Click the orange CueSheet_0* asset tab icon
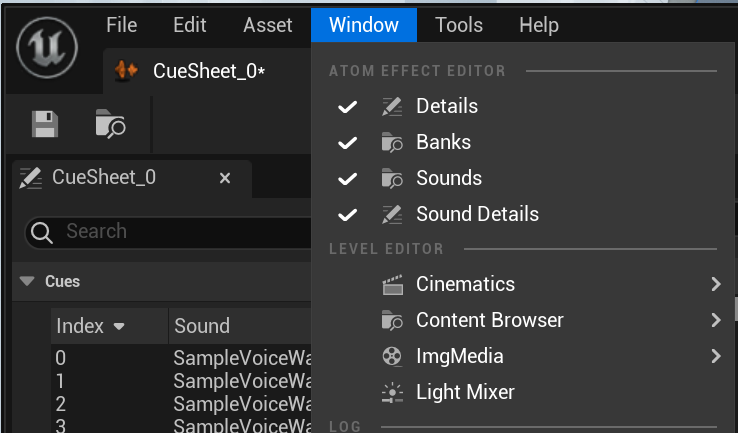The width and height of the screenshot is (738, 433). click(126, 71)
